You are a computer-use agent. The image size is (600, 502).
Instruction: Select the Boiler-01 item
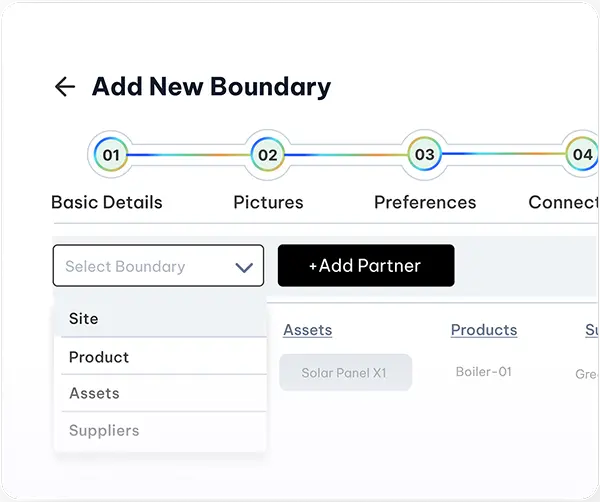tap(484, 372)
